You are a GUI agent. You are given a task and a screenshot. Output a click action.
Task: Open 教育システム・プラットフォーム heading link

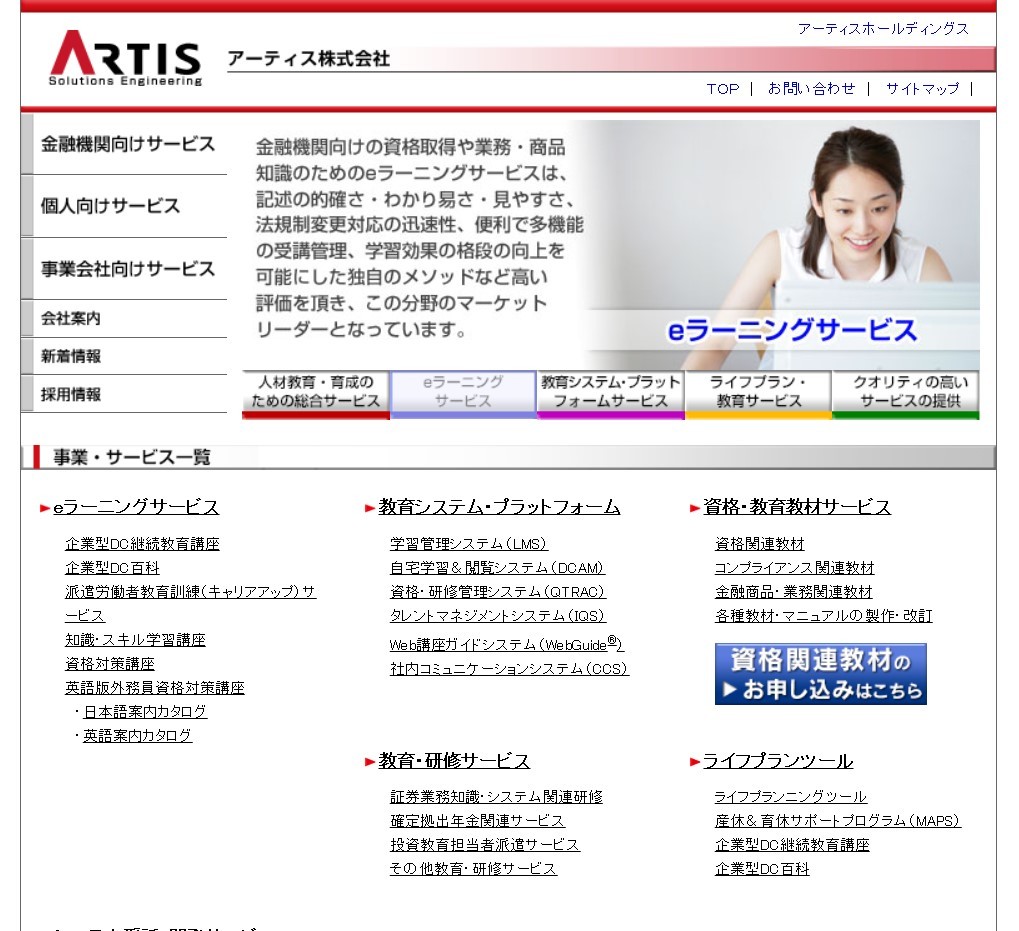click(x=499, y=507)
